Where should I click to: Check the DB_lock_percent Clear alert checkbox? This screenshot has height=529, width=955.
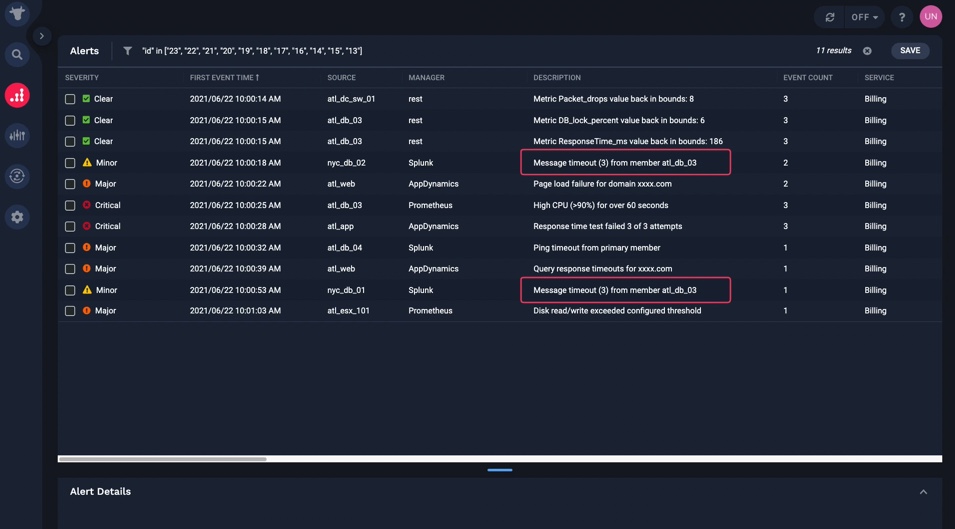point(70,121)
